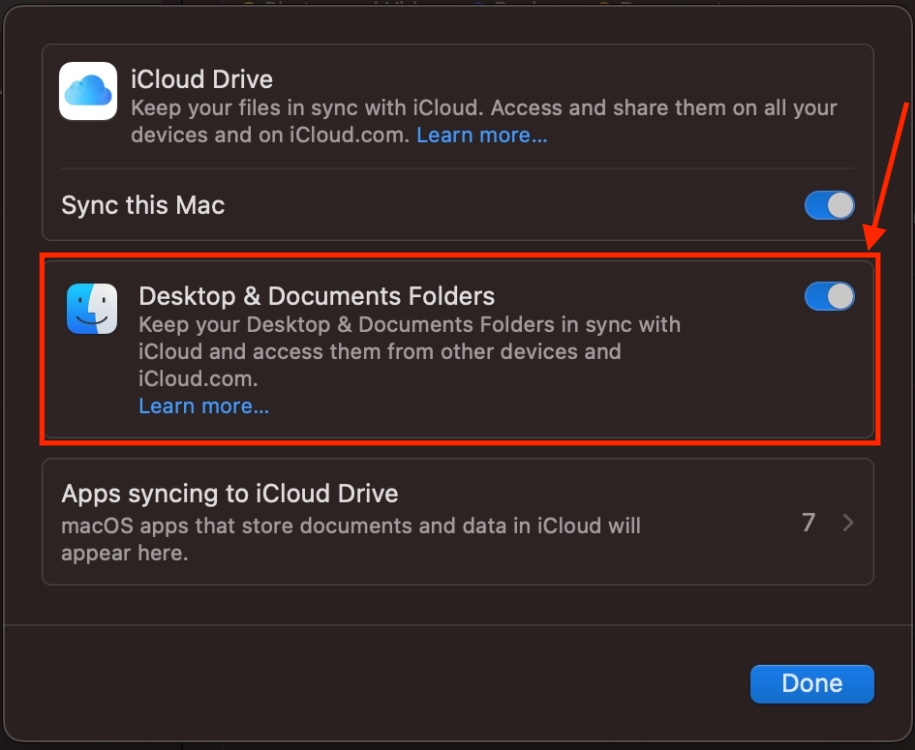
Task: Click the Sync this Mac label
Action: pos(143,205)
